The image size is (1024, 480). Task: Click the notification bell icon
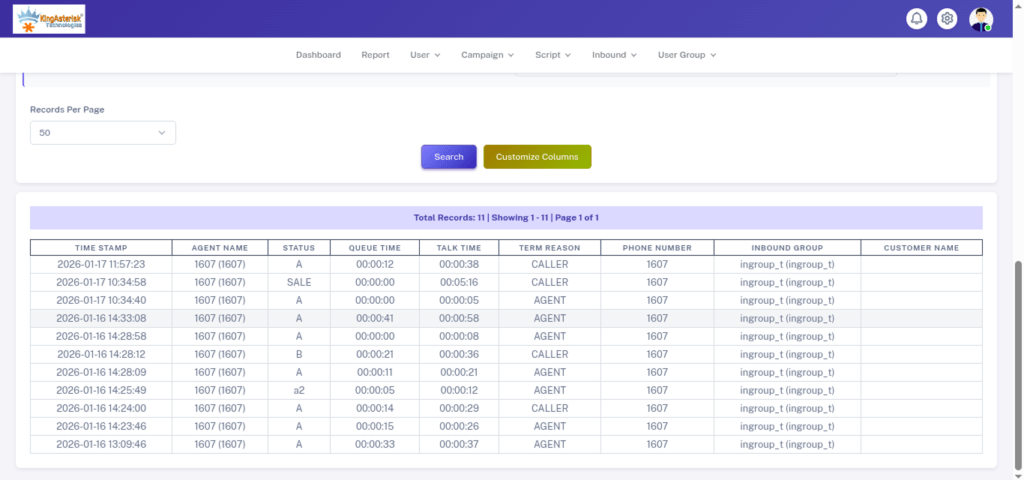(x=916, y=19)
